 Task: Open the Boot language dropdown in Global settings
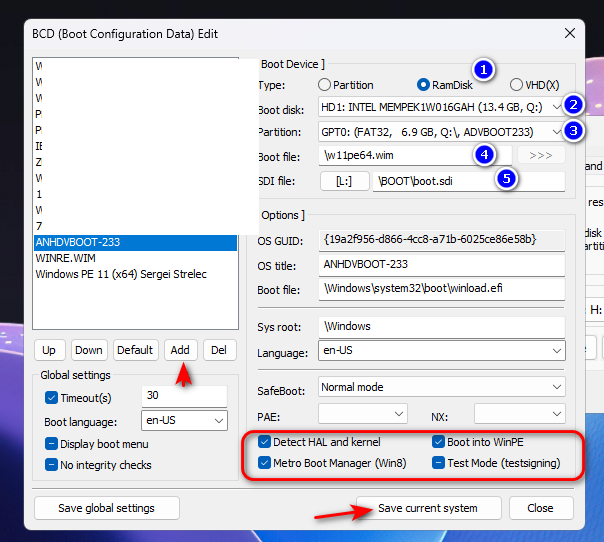[184, 420]
